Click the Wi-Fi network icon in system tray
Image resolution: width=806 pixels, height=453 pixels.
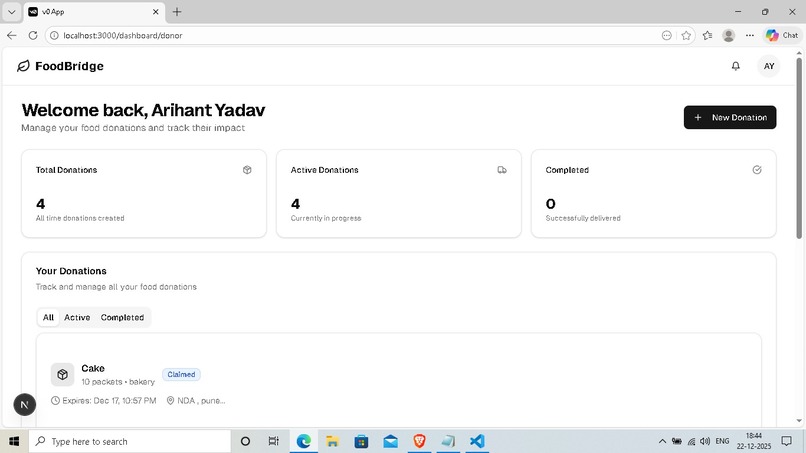[x=691, y=441]
